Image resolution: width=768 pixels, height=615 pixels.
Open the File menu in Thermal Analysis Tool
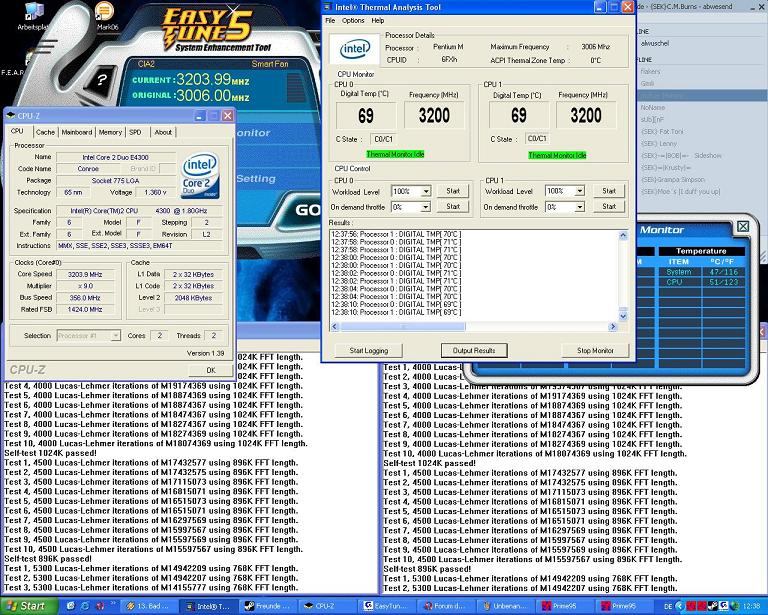330,21
